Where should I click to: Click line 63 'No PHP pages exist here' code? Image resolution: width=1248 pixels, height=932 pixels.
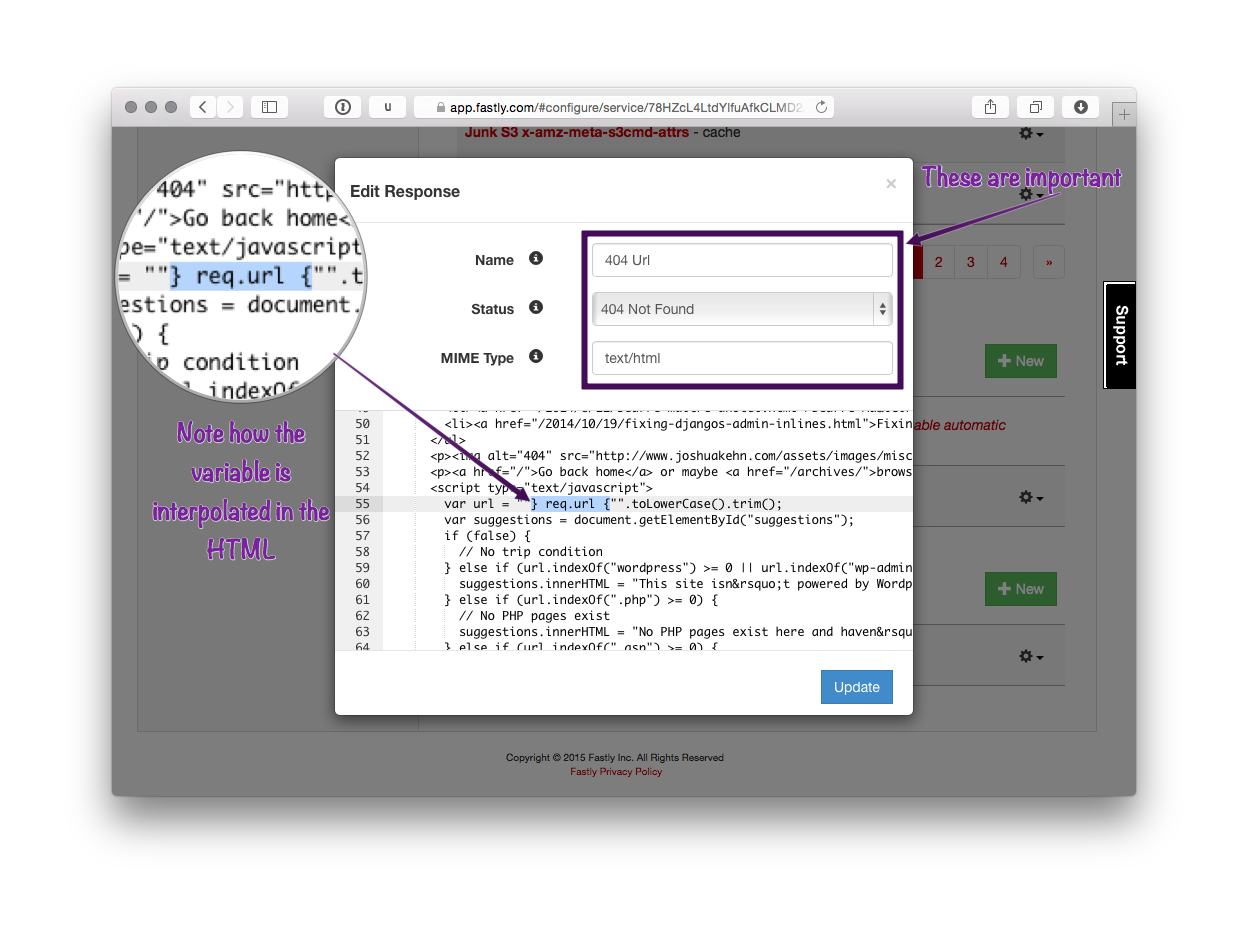pos(686,631)
